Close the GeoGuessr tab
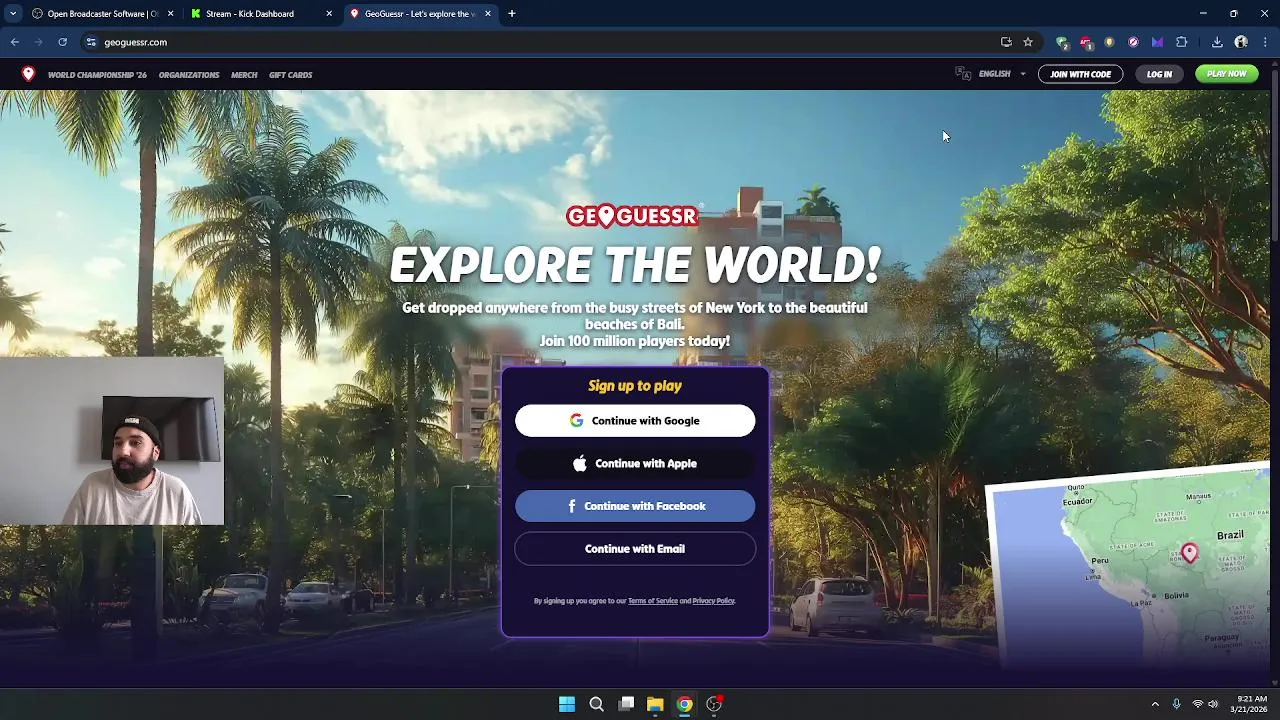This screenshot has width=1280, height=720. point(488,14)
